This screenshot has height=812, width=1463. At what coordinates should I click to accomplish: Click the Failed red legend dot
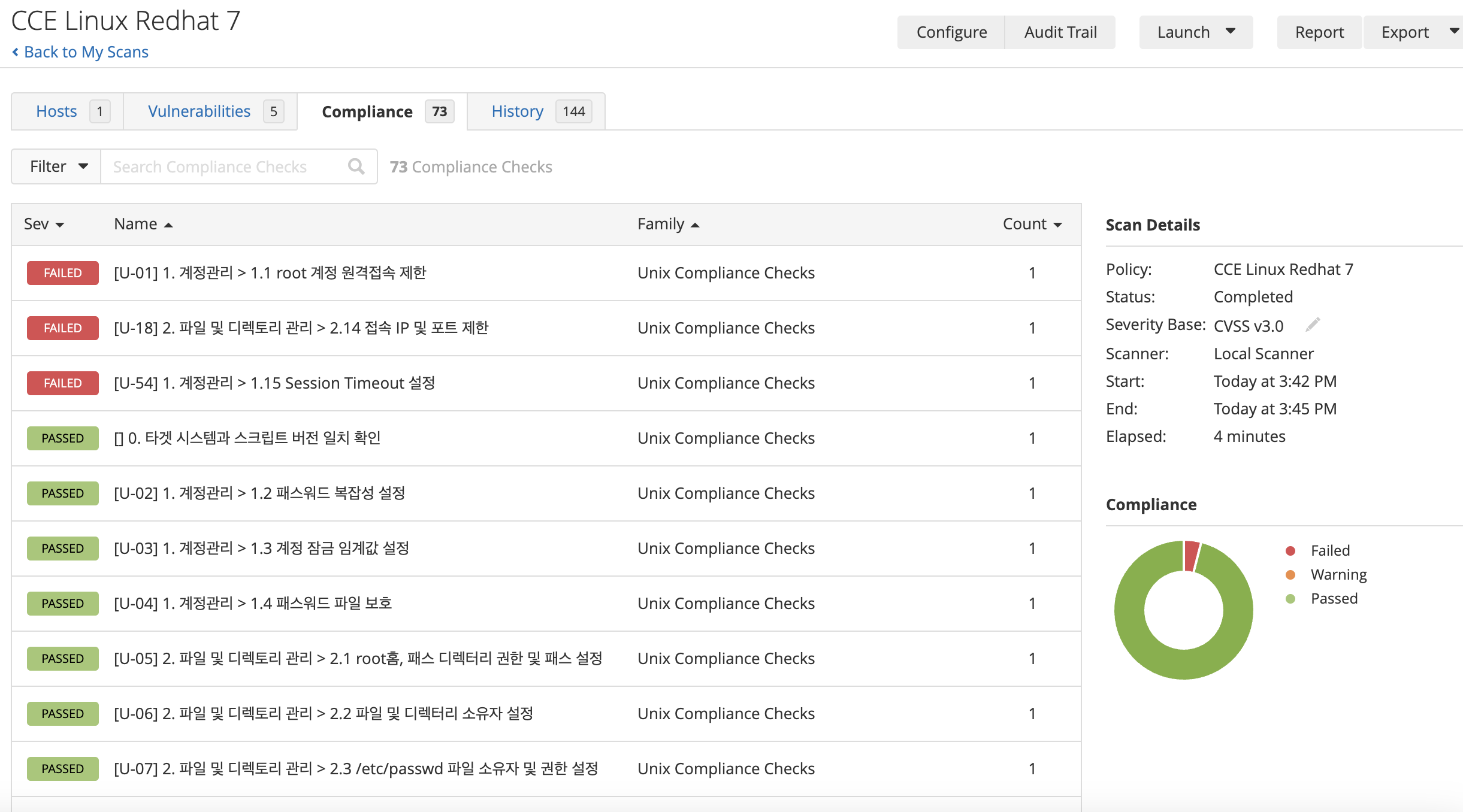point(1290,550)
